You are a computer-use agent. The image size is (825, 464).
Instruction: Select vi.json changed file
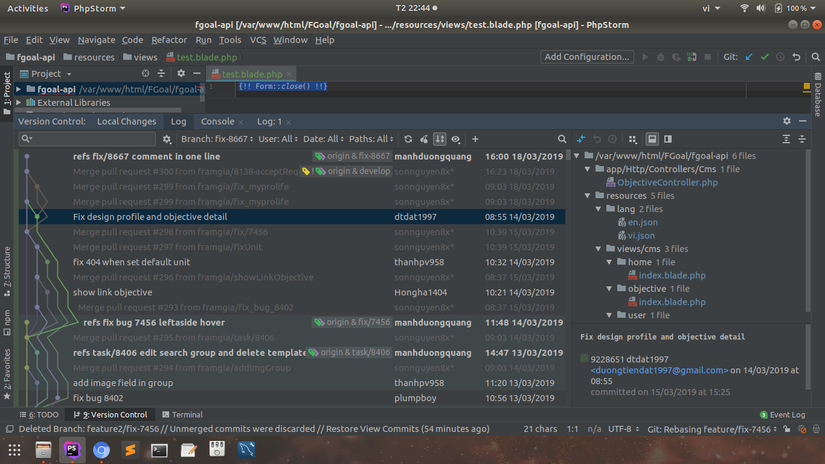641,236
